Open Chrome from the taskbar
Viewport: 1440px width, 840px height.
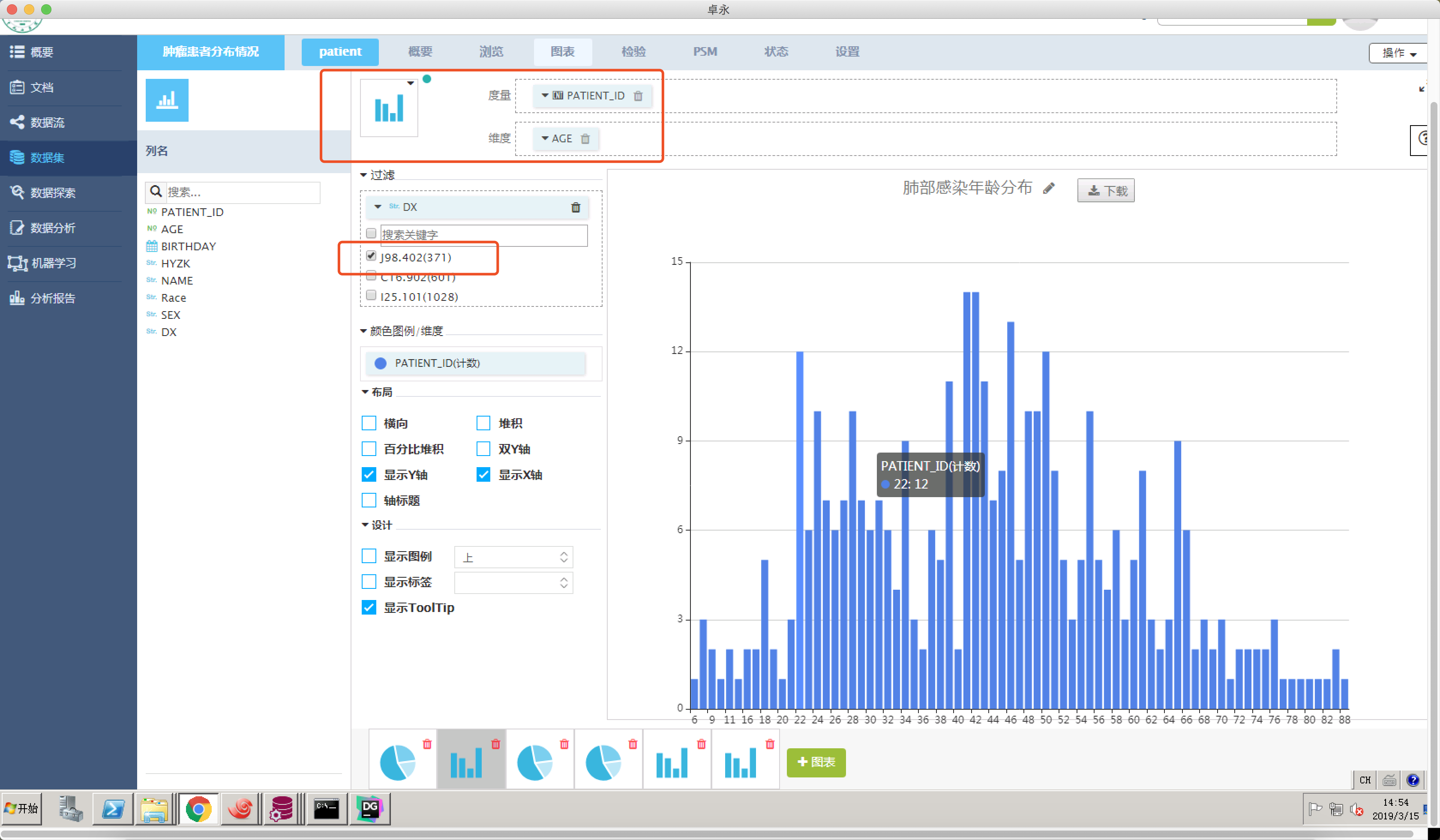coord(198,809)
